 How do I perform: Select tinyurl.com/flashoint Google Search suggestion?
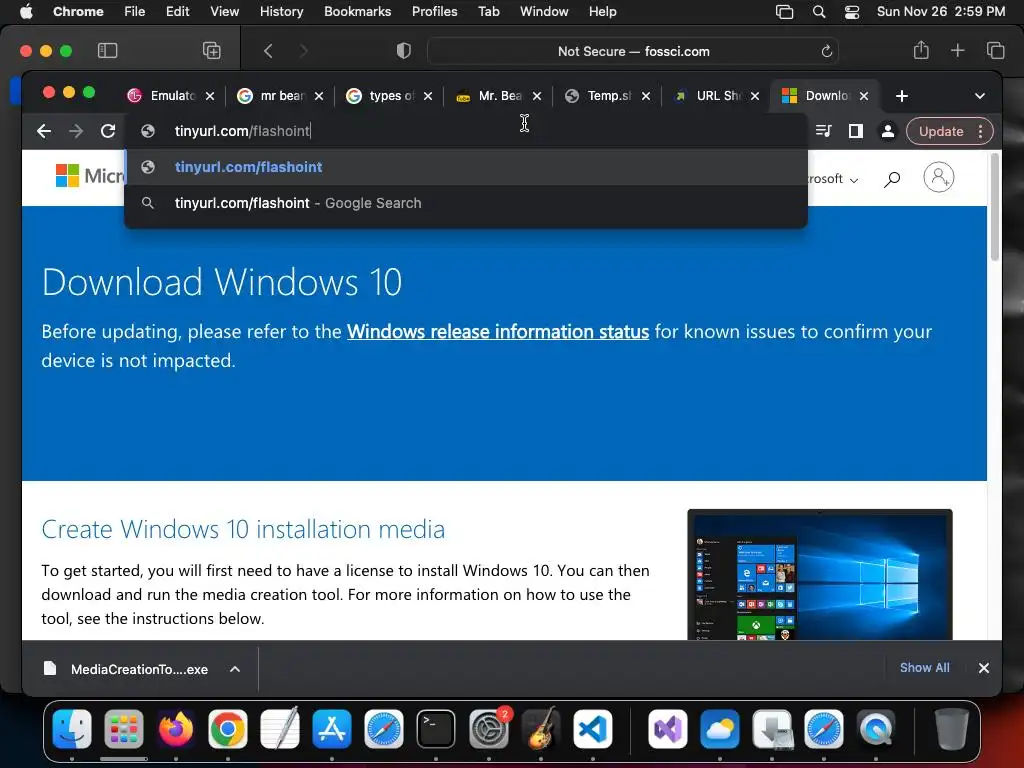[x=466, y=203]
